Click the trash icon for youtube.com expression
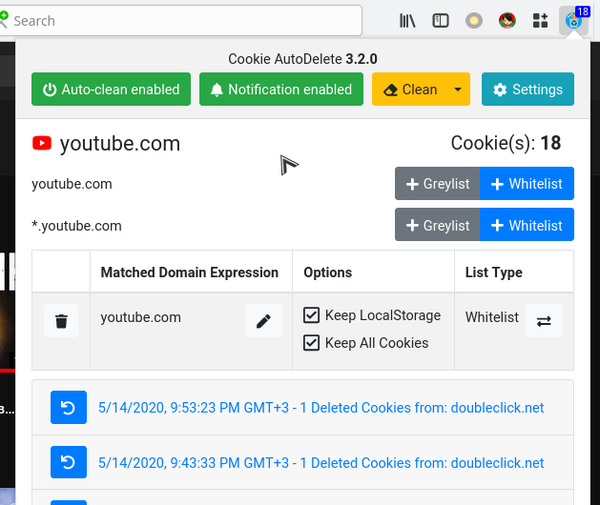This screenshot has height=505, width=600. tap(61, 321)
